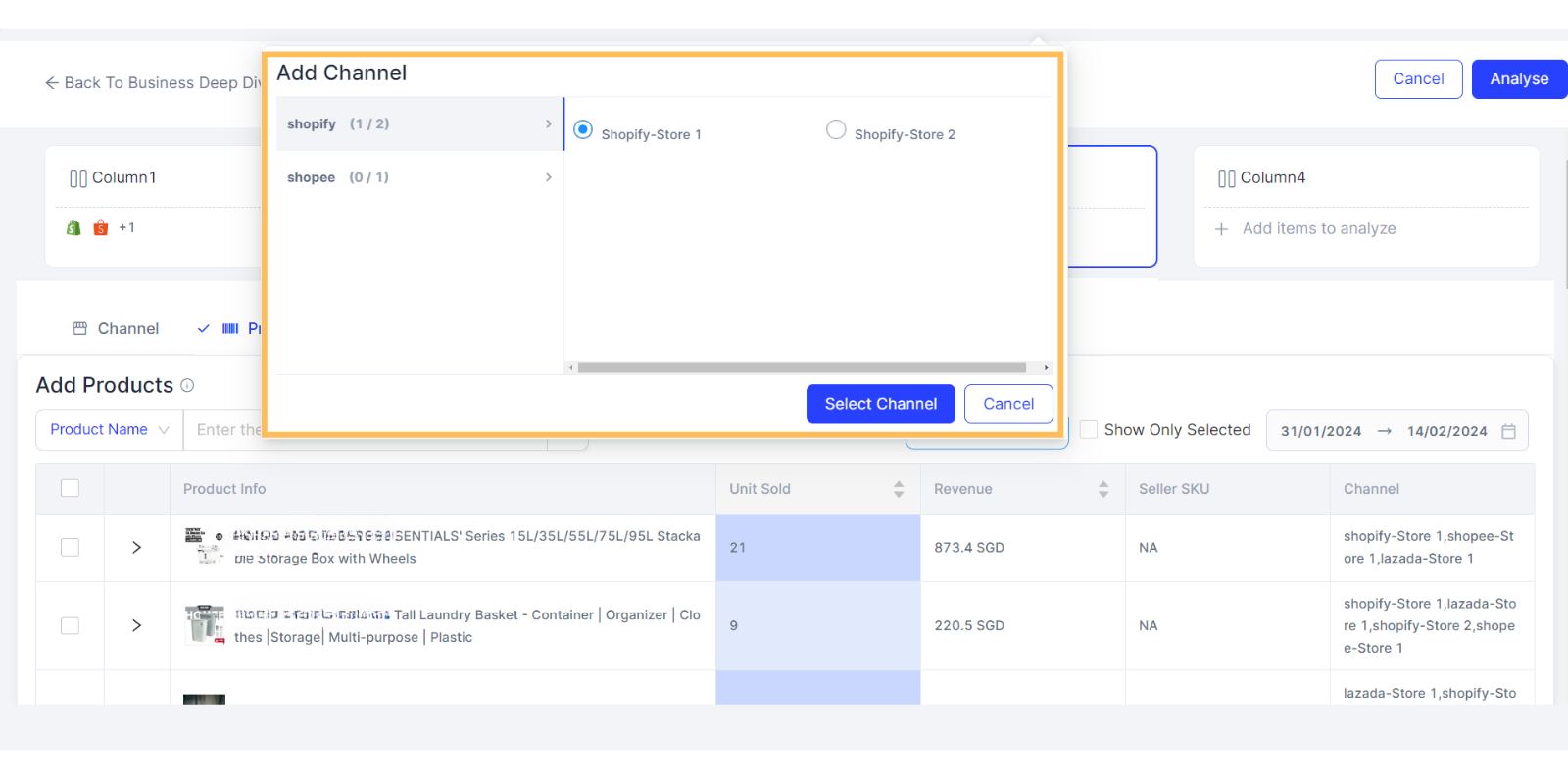Click the laundry basket product thumbnail
Viewport: 1568px width, 784px height.
[x=204, y=624]
